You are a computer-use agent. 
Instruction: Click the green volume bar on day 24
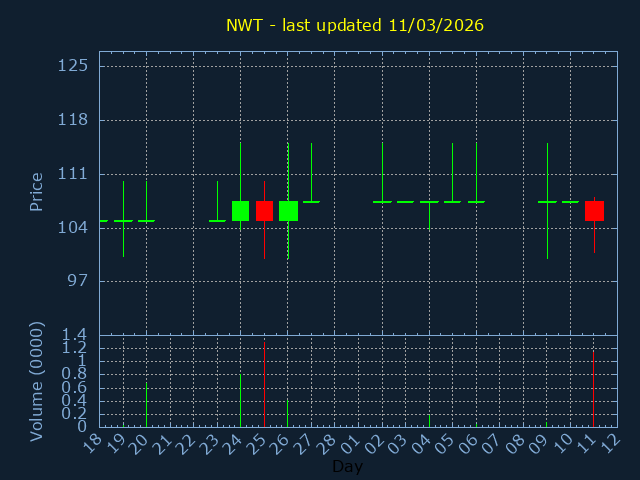240,400
